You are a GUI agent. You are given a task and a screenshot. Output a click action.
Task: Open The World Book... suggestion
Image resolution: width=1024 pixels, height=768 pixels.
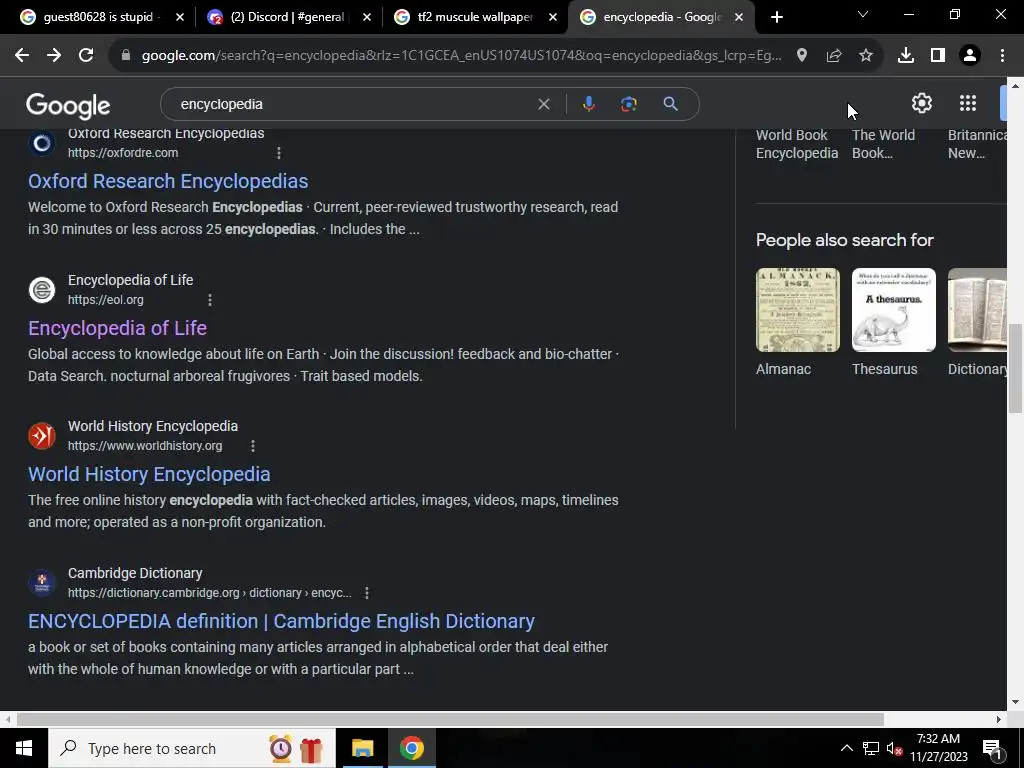click(x=883, y=144)
